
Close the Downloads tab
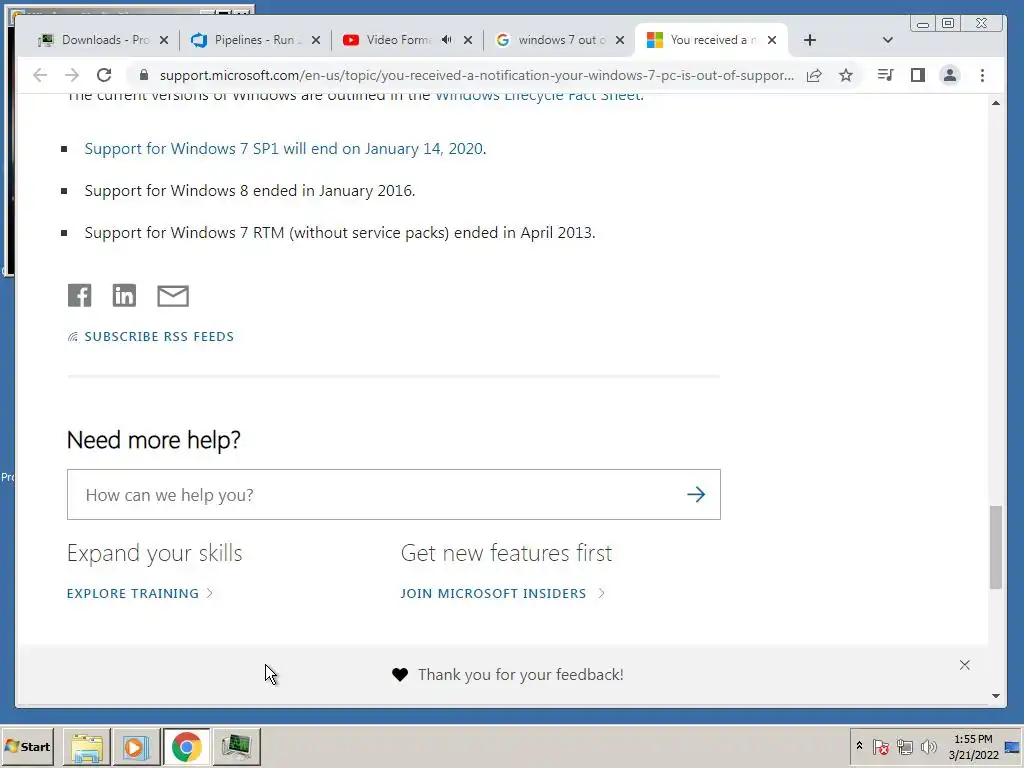pos(164,40)
